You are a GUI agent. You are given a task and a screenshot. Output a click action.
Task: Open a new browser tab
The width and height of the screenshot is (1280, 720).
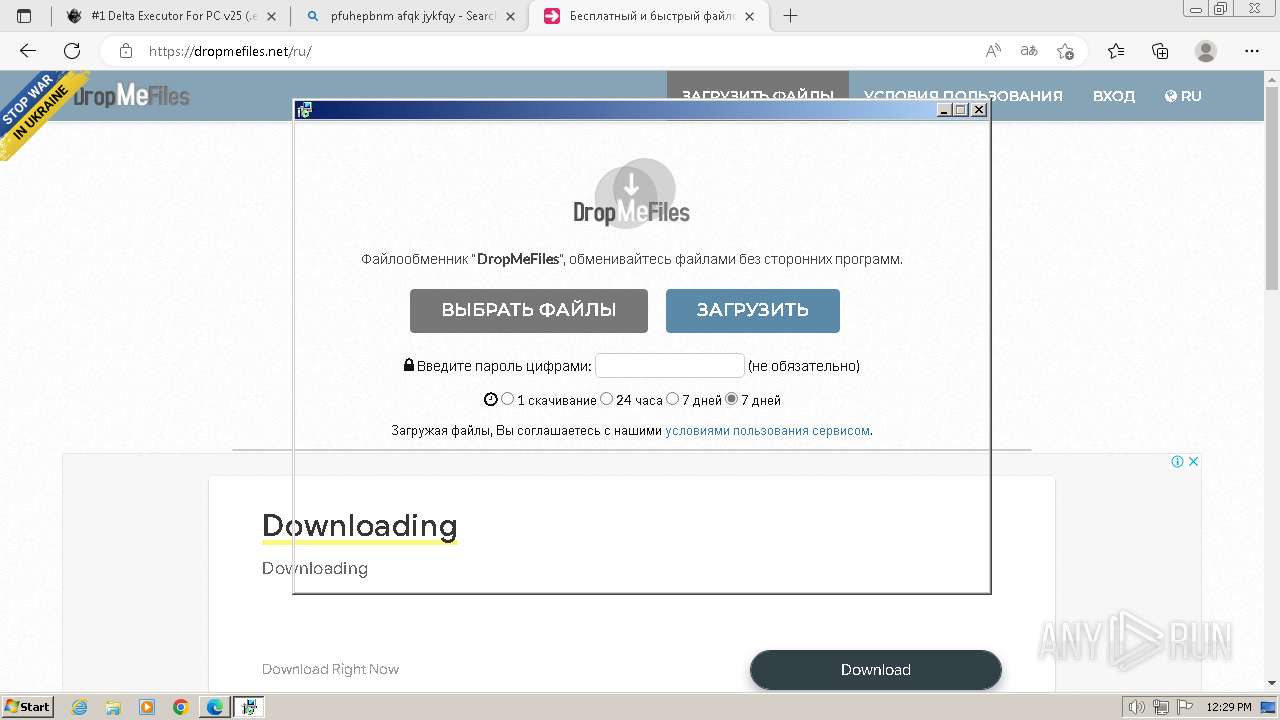pos(790,16)
